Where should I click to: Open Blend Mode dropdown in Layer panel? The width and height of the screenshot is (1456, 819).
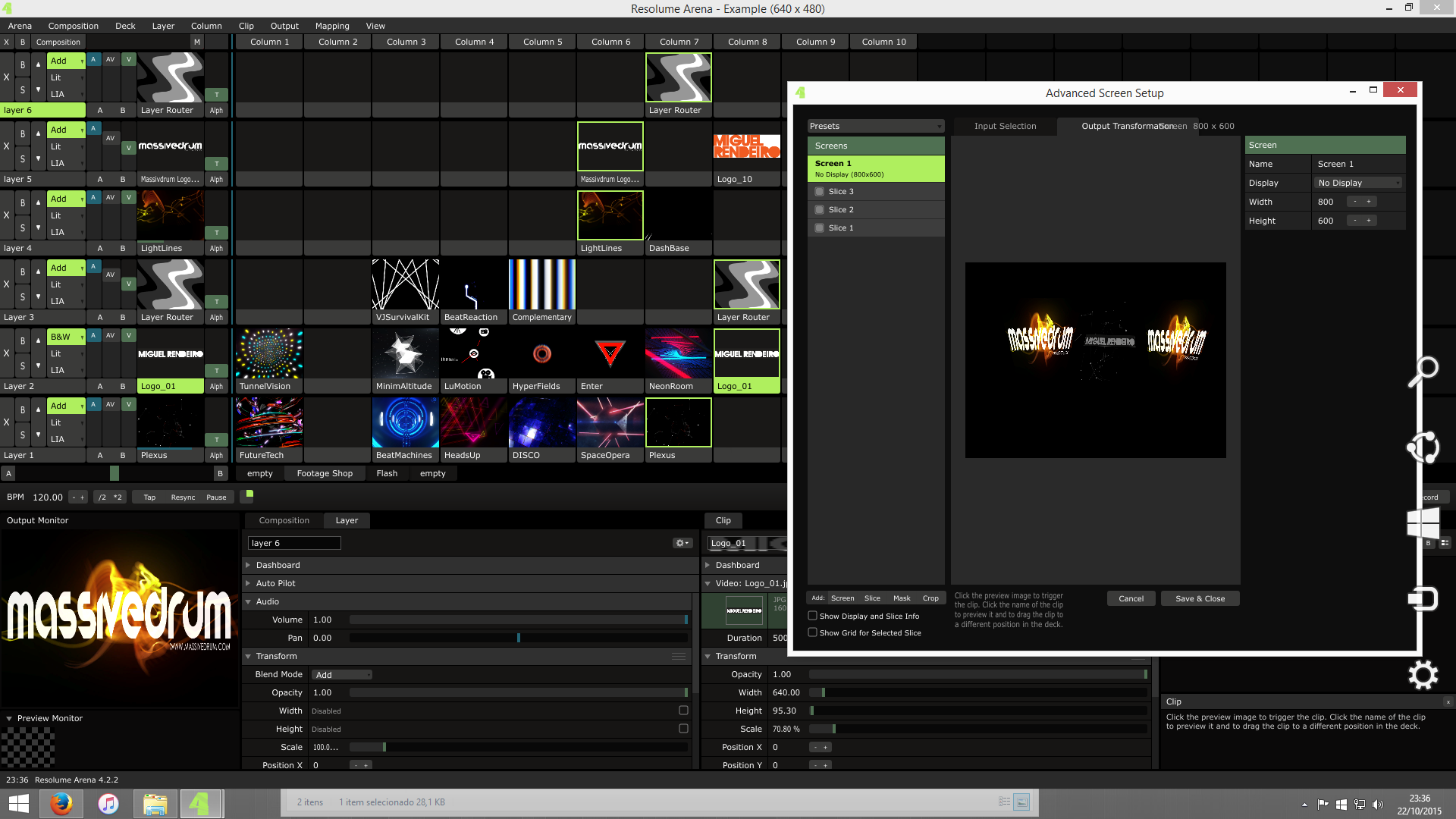point(343,675)
